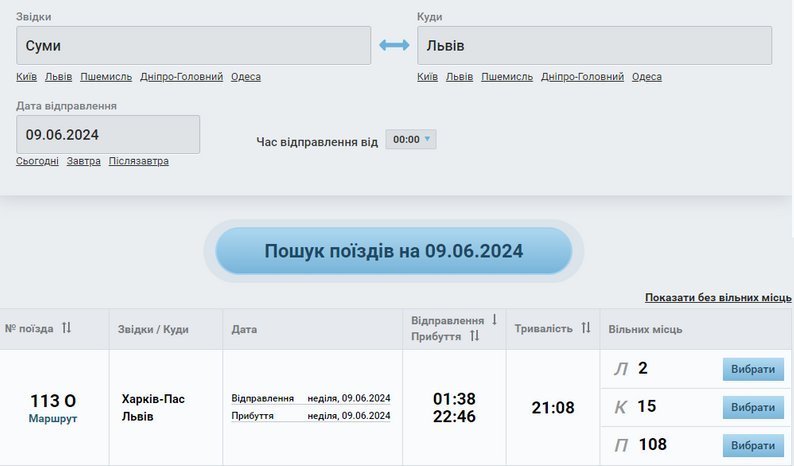Sort by departure time arrow
The width and height of the screenshot is (794, 466).
pyautogui.click(x=494, y=320)
